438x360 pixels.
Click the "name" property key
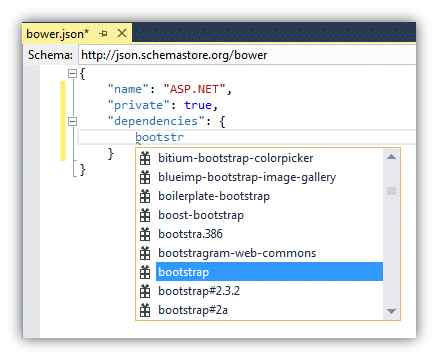pyautogui.click(x=128, y=89)
